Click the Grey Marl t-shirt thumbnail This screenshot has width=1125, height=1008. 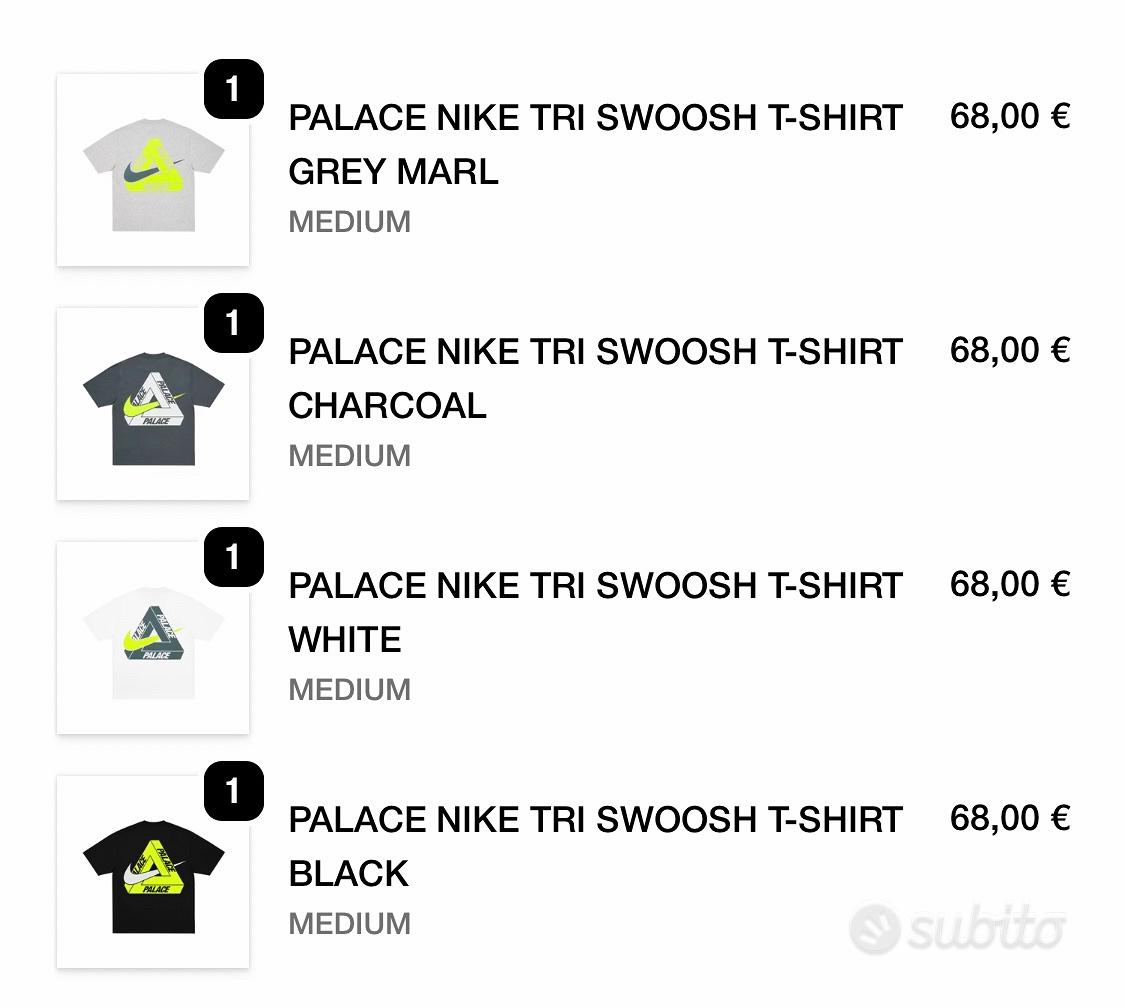152,169
